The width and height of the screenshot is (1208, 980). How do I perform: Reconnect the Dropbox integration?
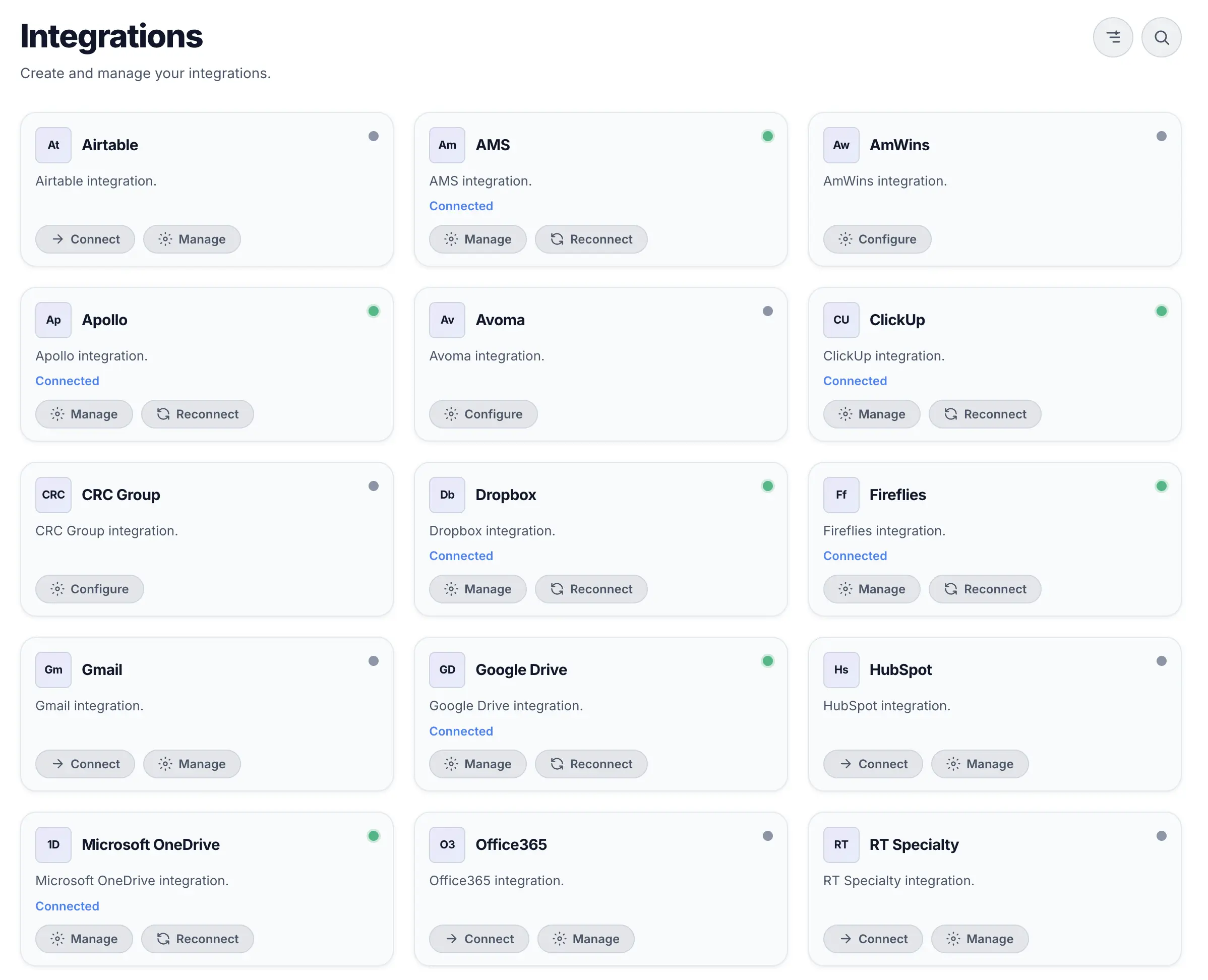tap(591, 589)
